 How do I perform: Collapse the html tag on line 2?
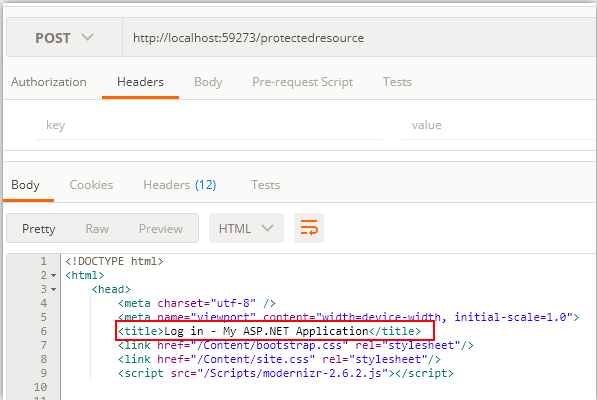pos(53,275)
